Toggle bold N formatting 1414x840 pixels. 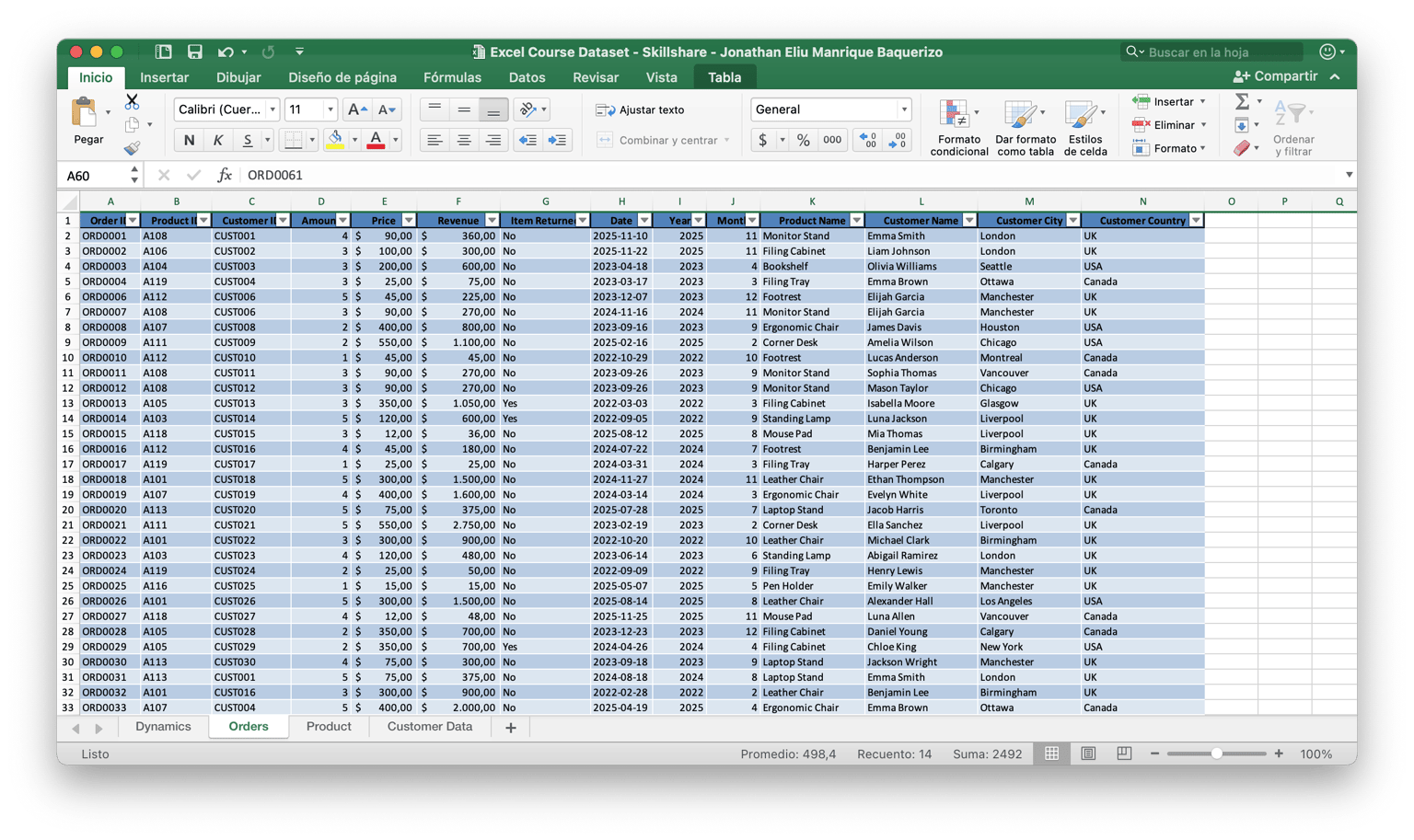pyautogui.click(x=189, y=140)
